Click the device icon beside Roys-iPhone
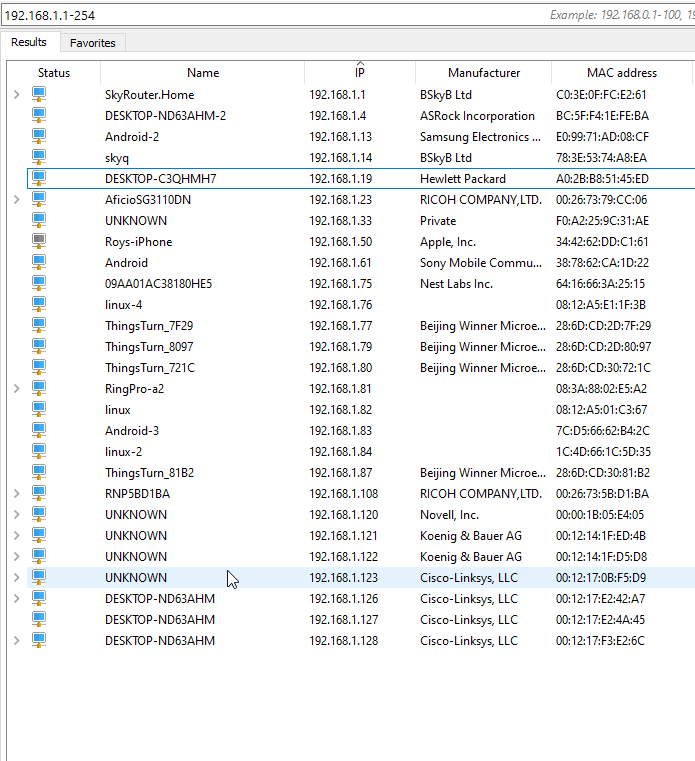The width and height of the screenshot is (695, 761). [x=39, y=241]
